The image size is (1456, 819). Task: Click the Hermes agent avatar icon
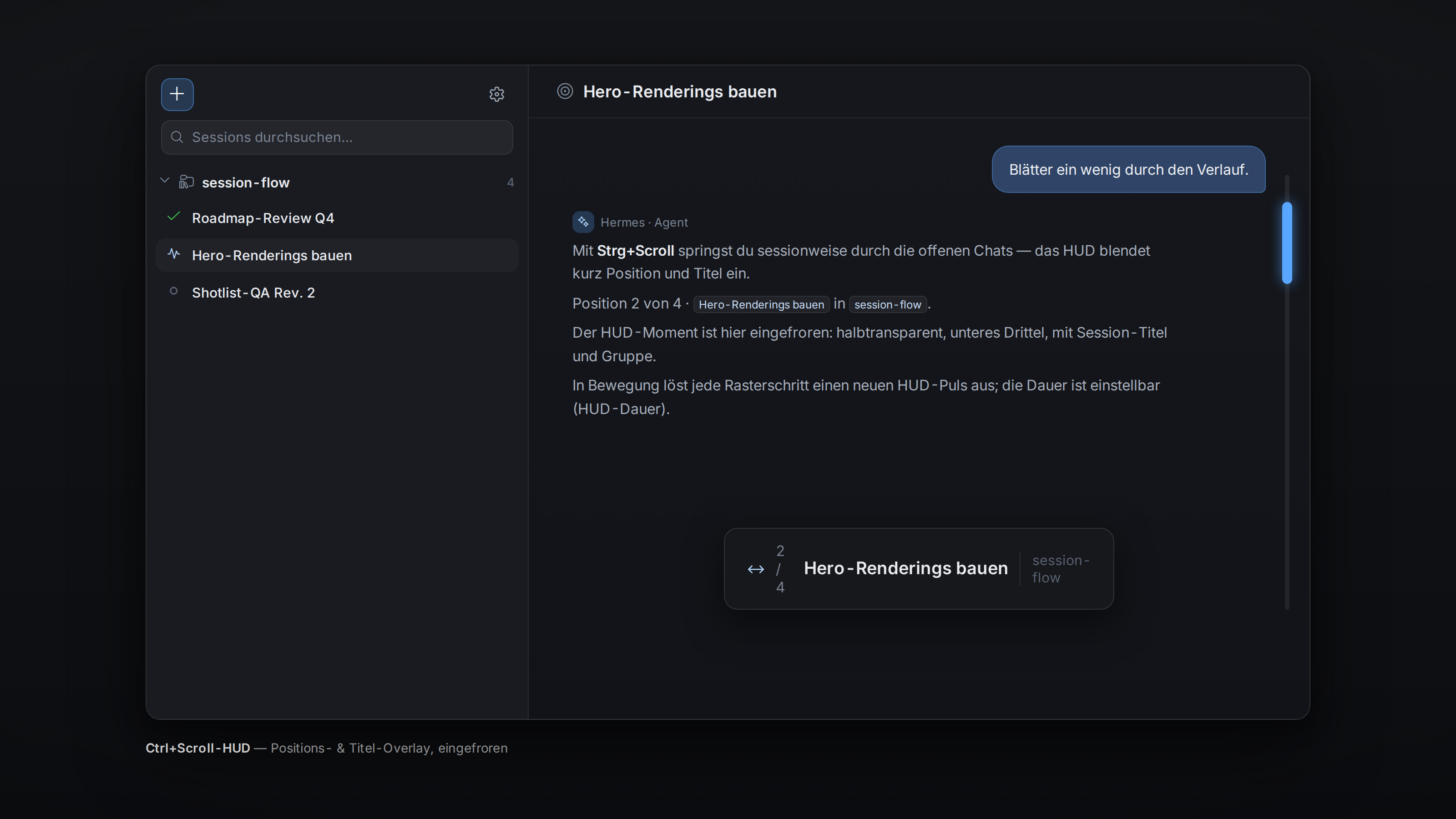(583, 222)
